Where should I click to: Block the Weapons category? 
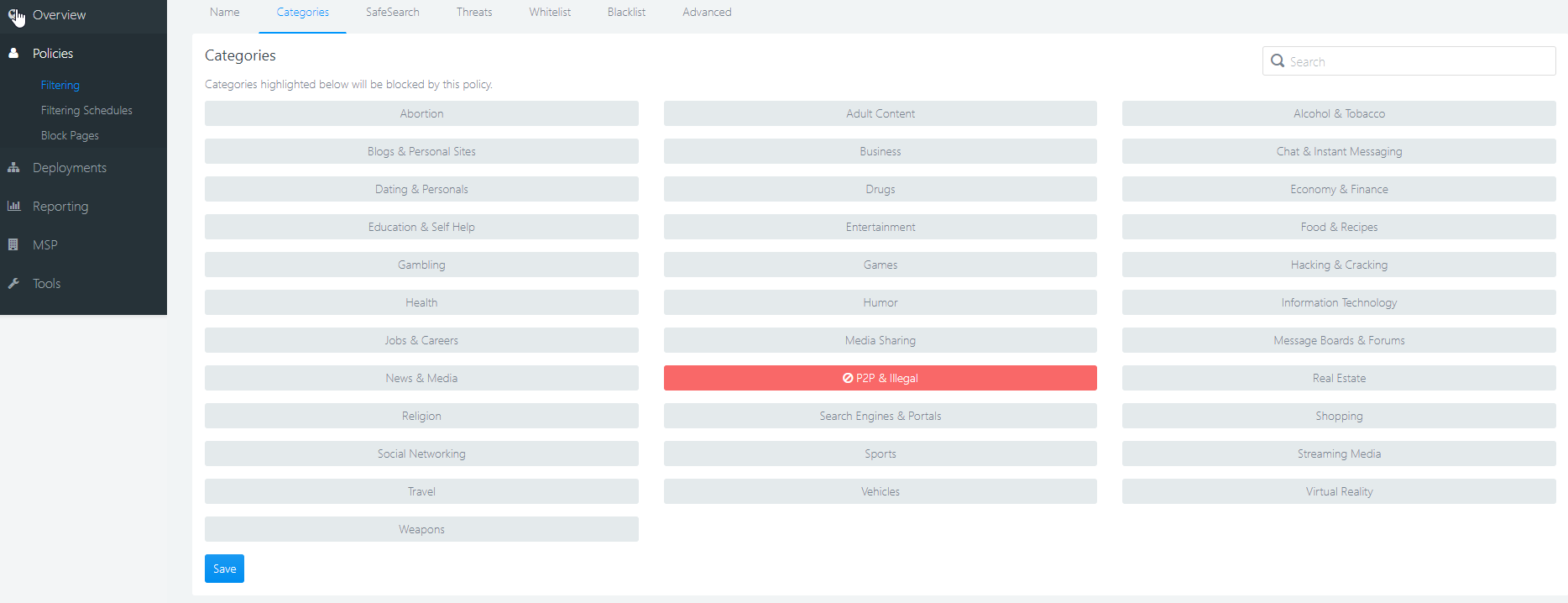pos(421,529)
